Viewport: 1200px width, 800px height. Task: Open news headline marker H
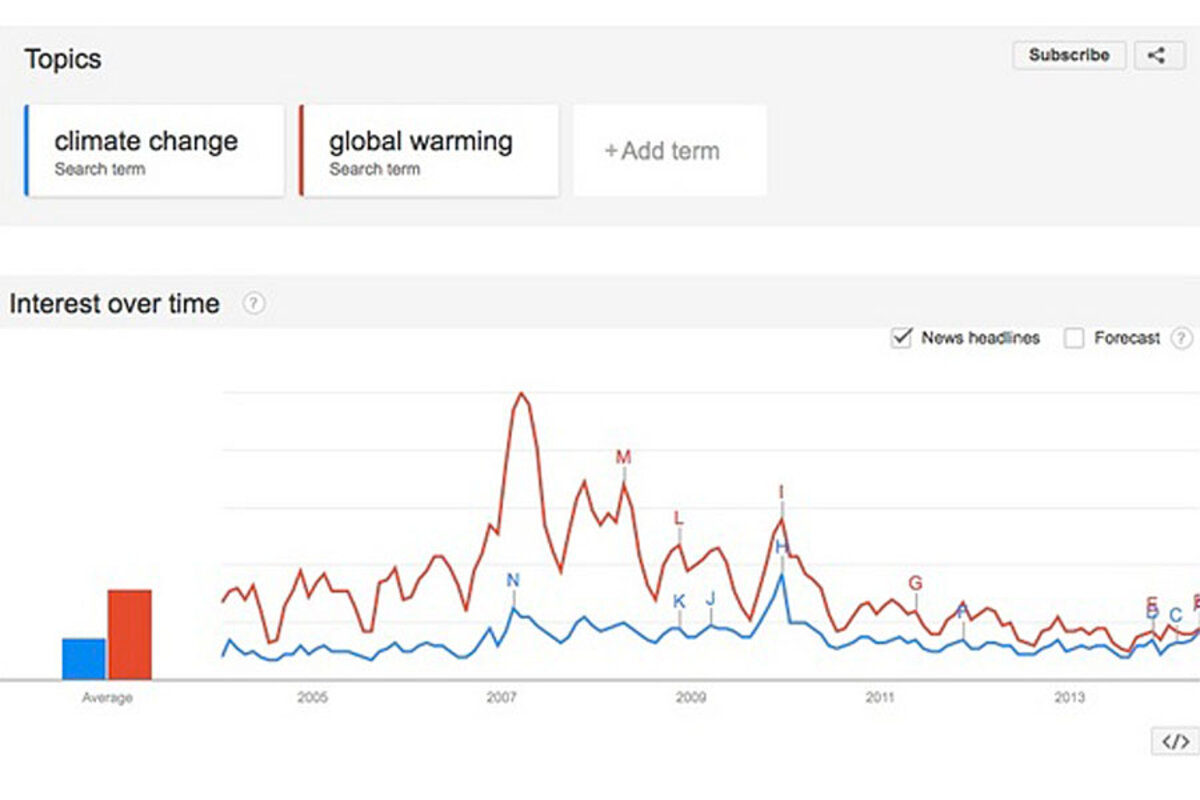(782, 546)
